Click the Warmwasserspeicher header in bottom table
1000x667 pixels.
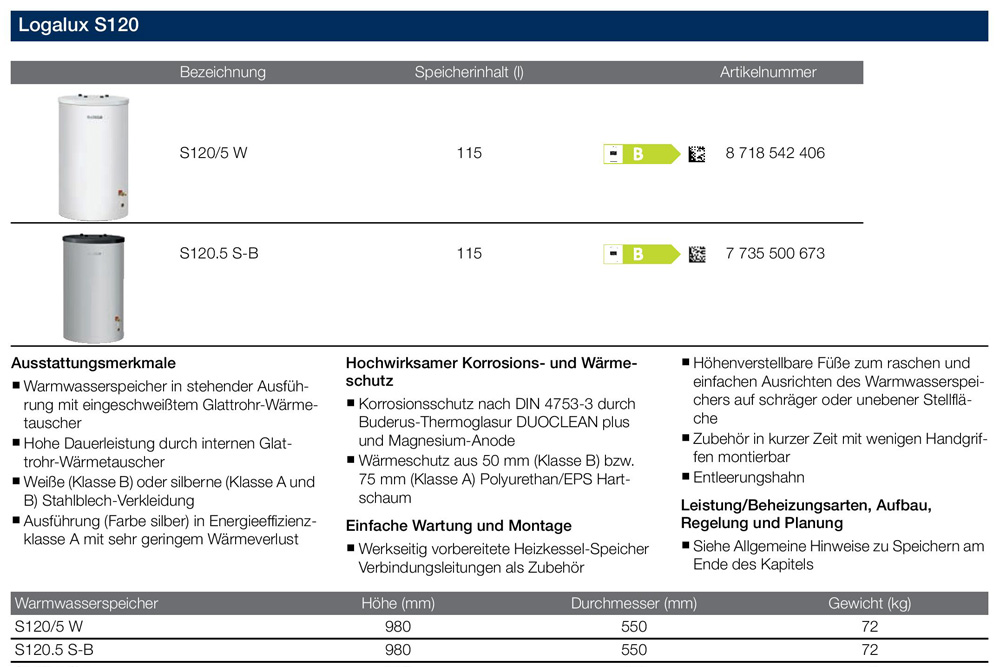[x=86, y=603]
